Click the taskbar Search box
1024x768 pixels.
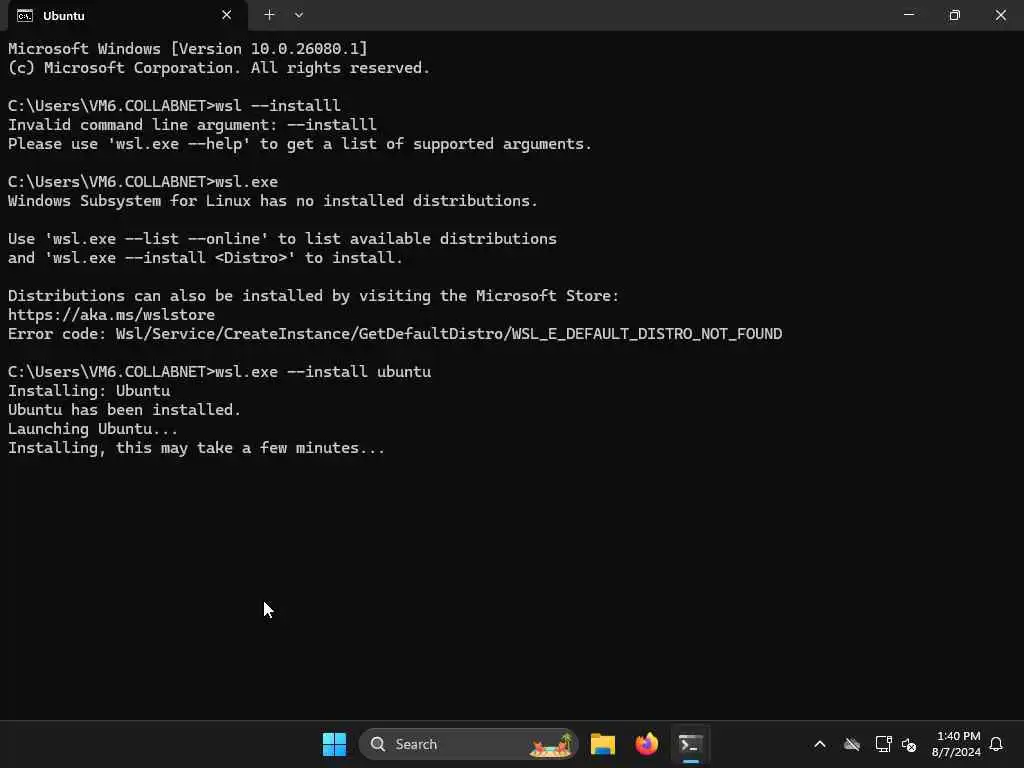[x=468, y=744]
